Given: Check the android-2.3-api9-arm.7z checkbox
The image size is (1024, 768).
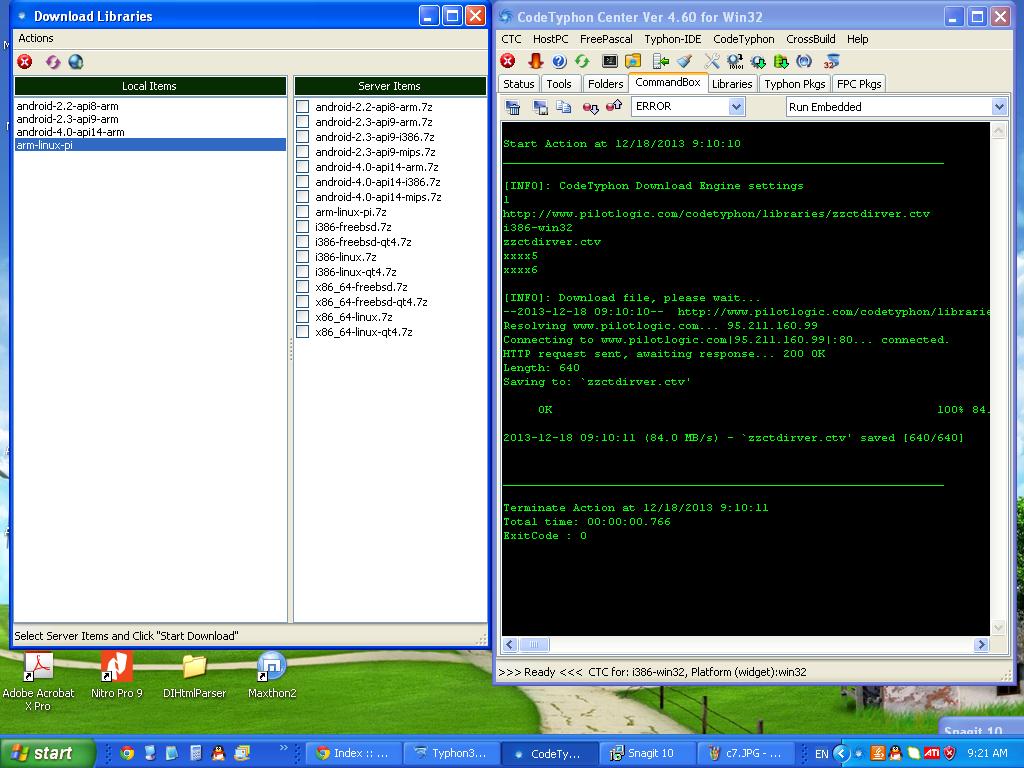Looking at the screenshot, I should (x=302, y=121).
